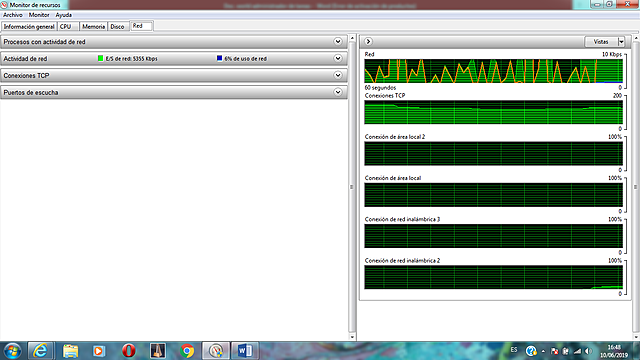The image size is (640, 360).
Task: Open the wireless network signal tray icon
Action: 577,351
